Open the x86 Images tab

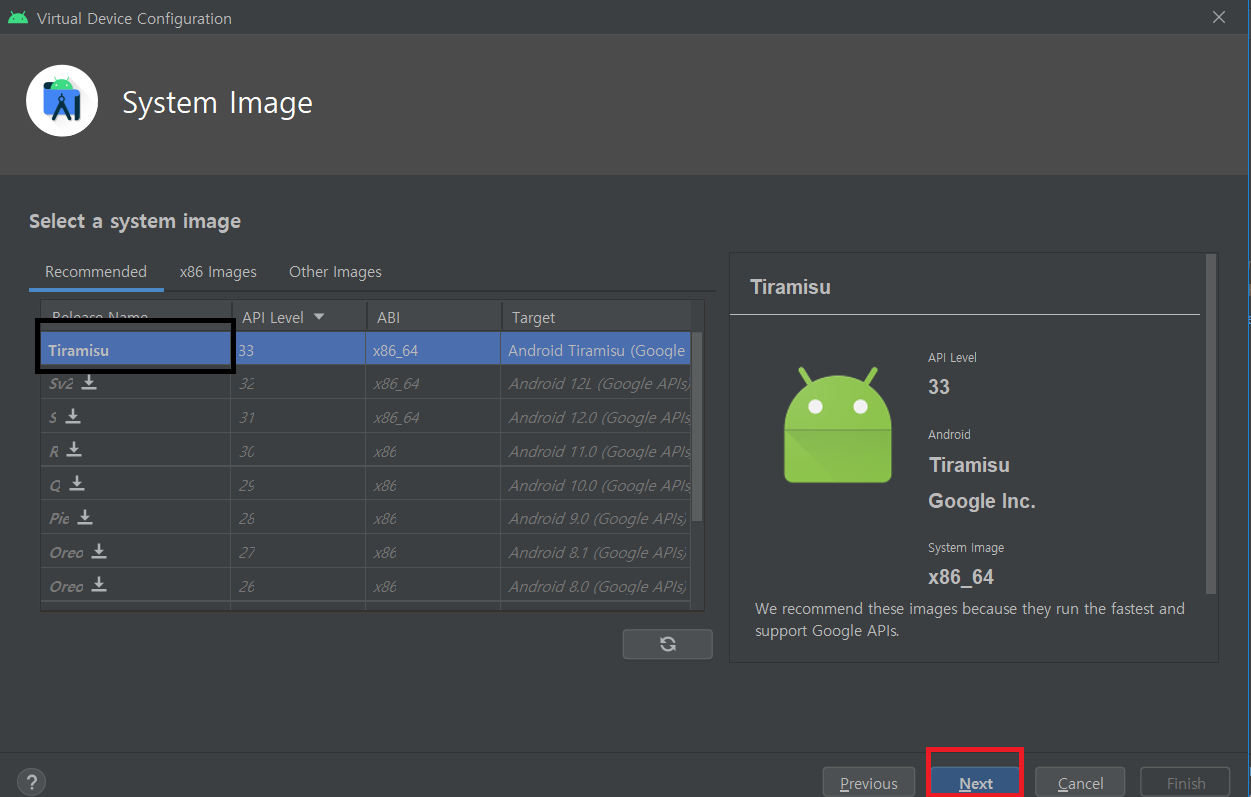218,271
